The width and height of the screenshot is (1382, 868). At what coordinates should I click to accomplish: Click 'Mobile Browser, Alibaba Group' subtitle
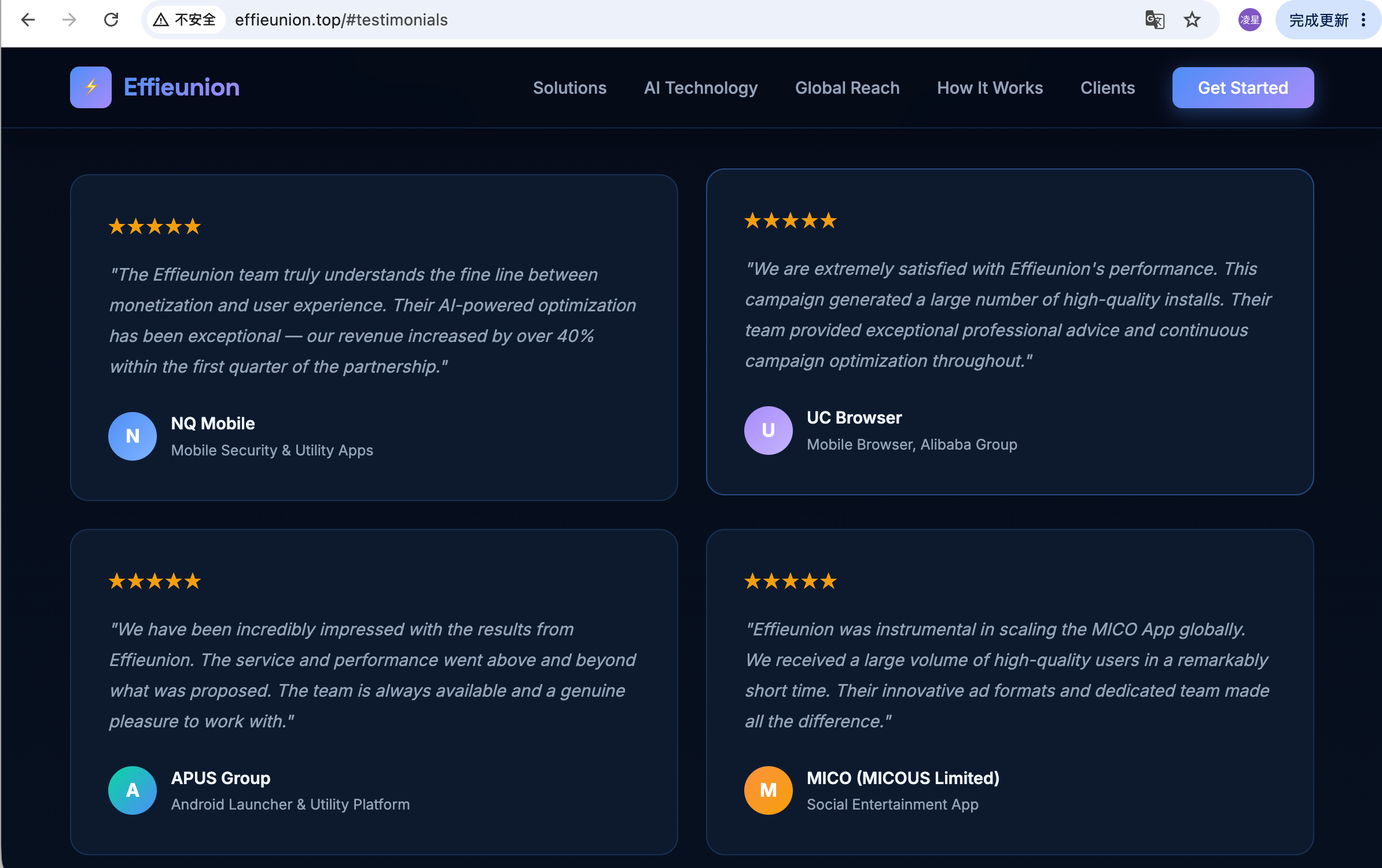tap(912, 444)
